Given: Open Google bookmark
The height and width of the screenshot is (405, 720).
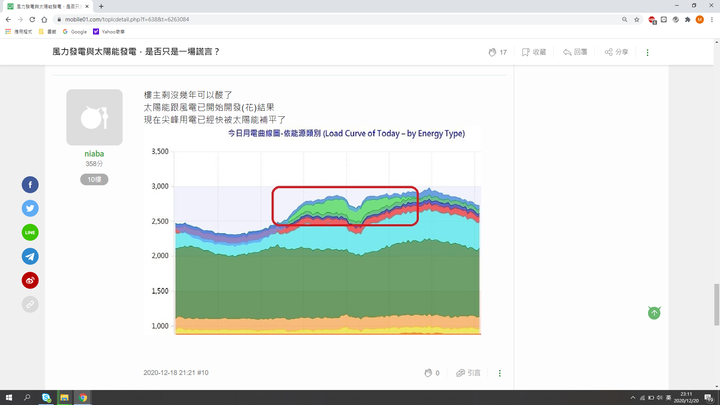Looking at the screenshot, I should click(x=75, y=32).
